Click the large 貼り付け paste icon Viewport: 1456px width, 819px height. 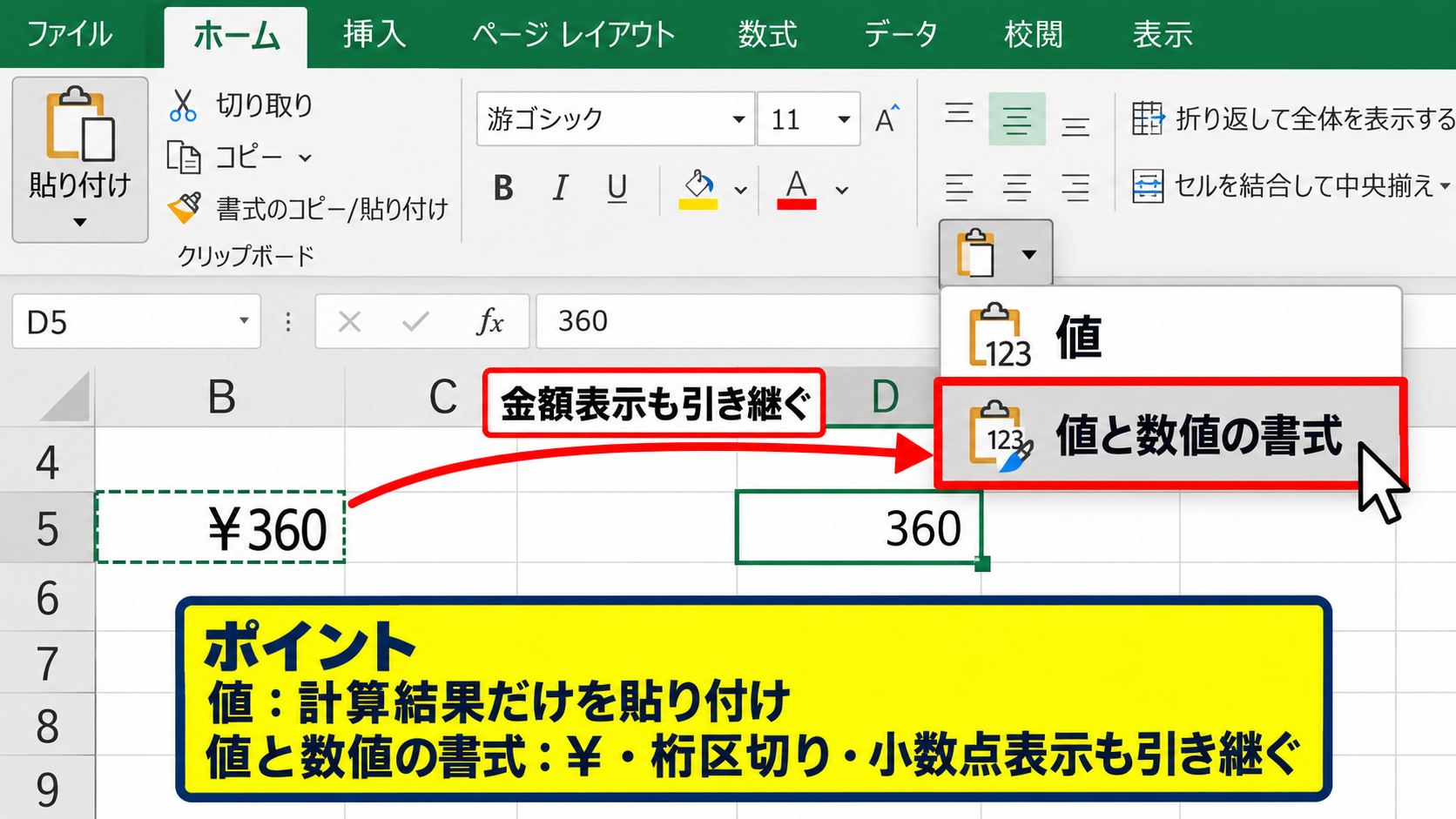coord(79,124)
